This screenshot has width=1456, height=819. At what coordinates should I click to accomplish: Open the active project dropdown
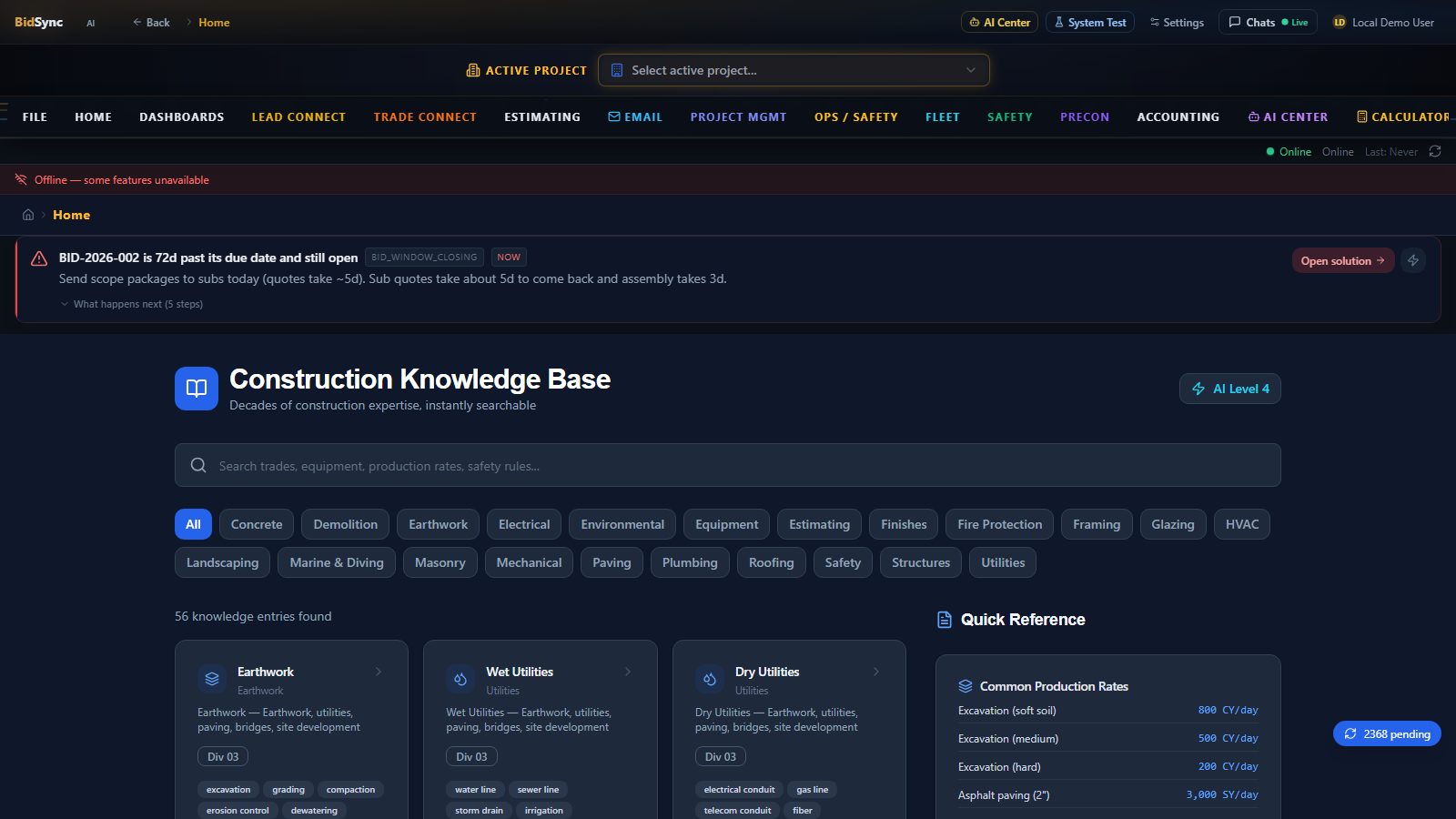794,70
